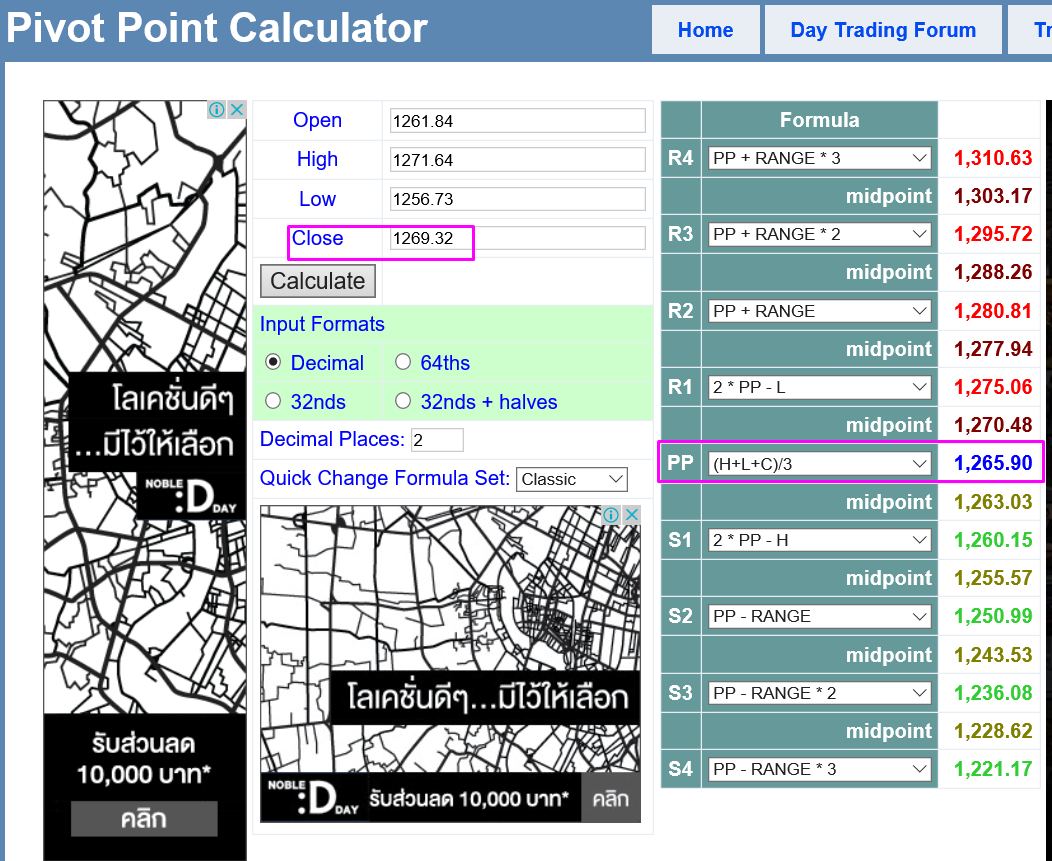Close the left sidebar ad with X icon

(x=237, y=109)
